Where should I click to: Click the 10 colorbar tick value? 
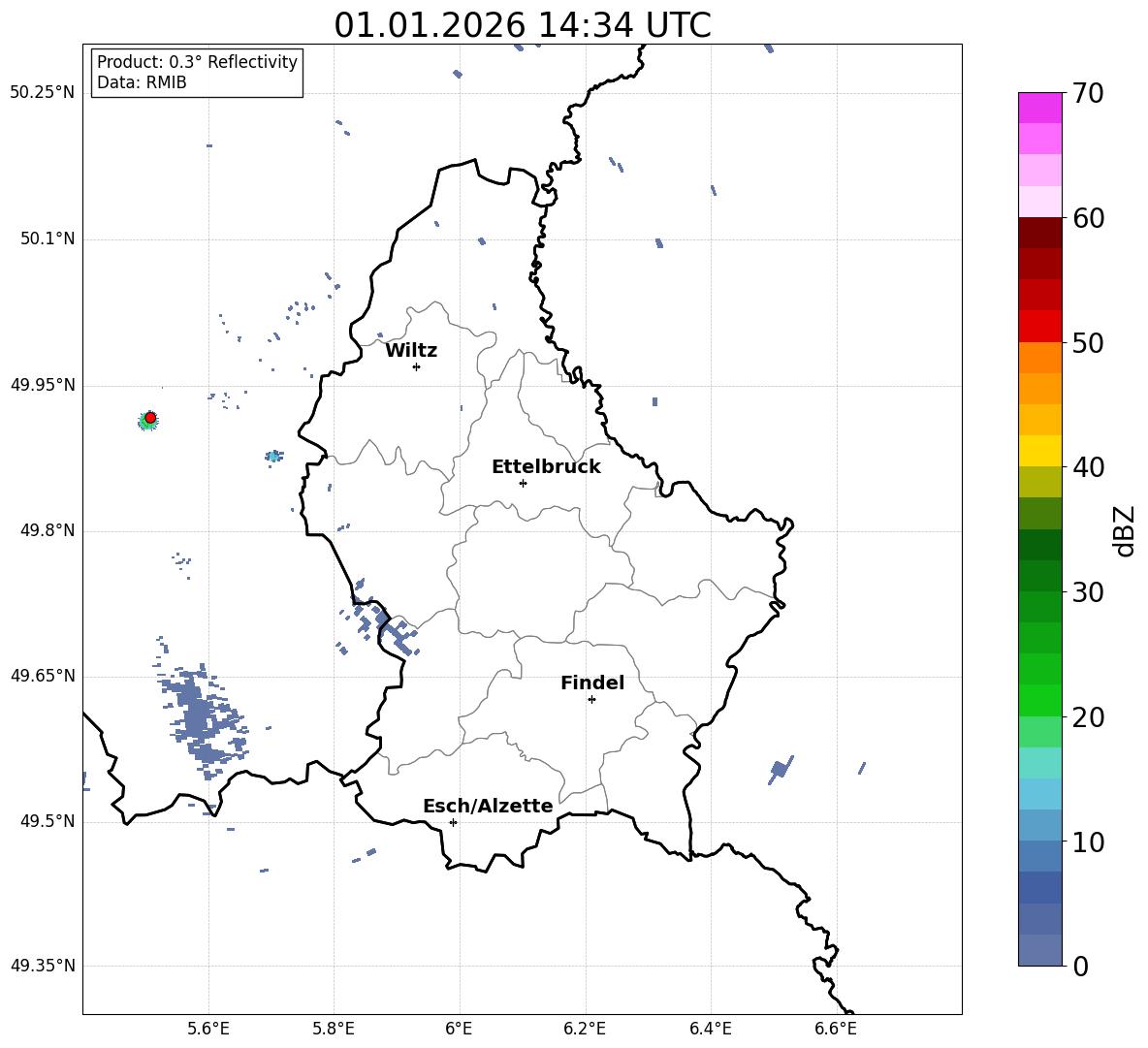(x=1088, y=842)
